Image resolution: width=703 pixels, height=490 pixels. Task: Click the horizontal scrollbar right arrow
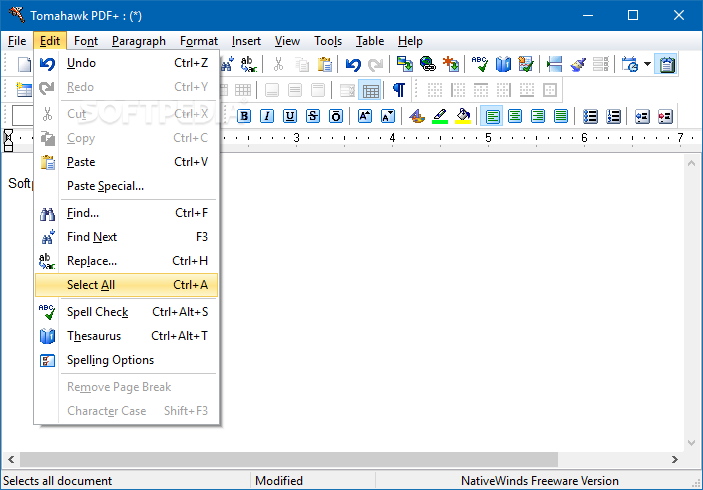[x=675, y=460]
